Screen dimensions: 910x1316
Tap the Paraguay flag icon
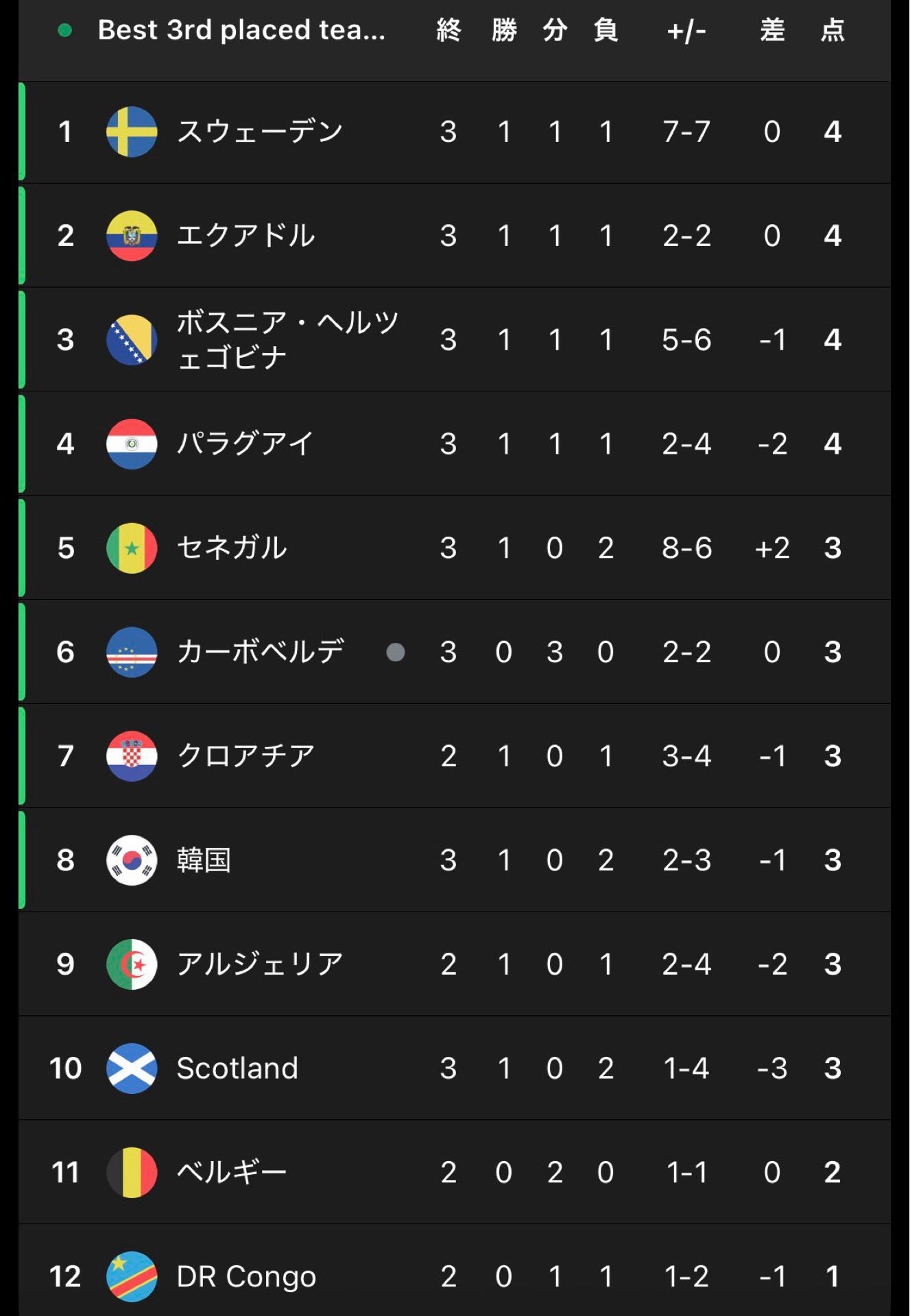click(x=132, y=444)
